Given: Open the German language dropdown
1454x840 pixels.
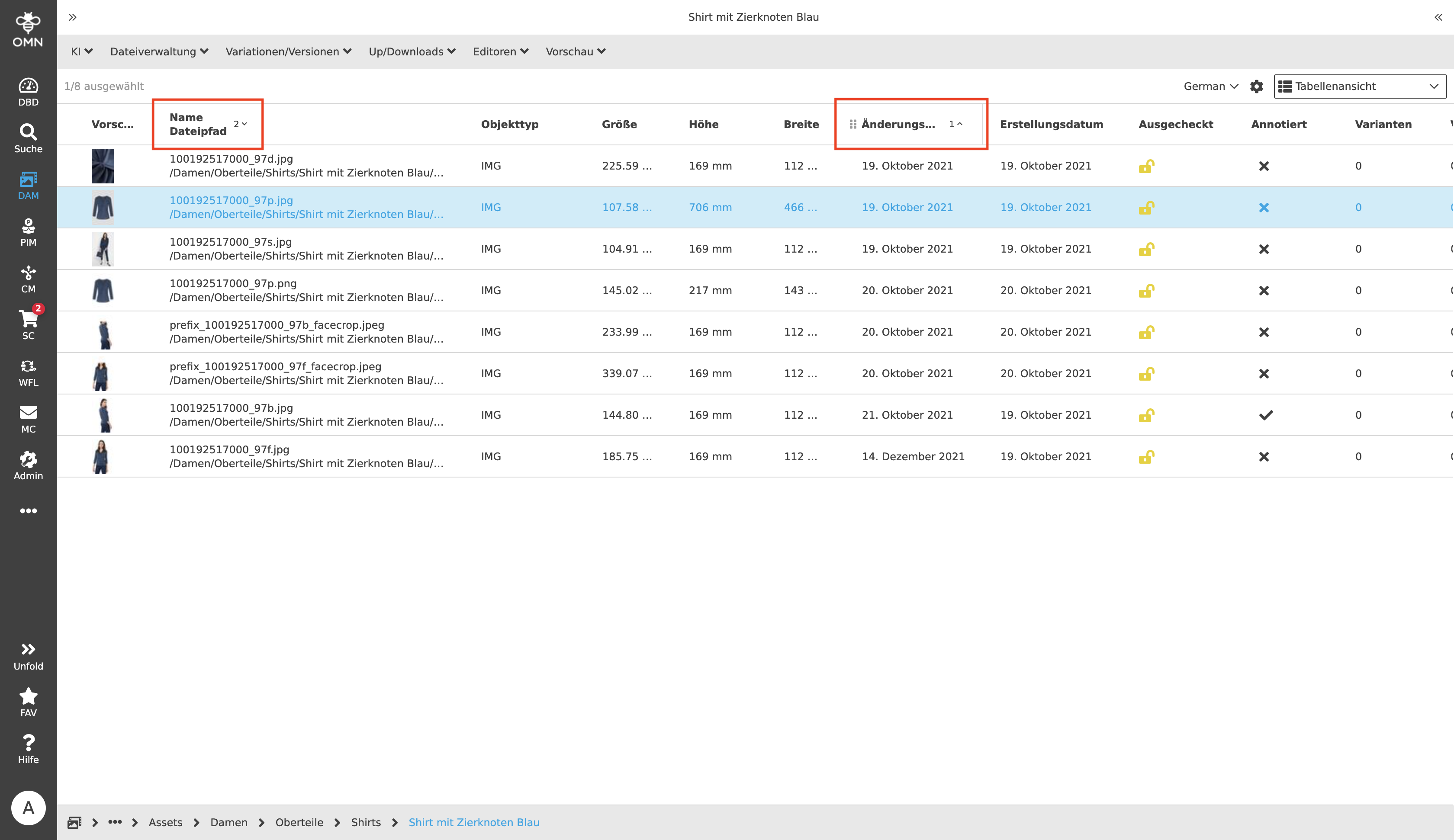Looking at the screenshot, I should 1210,87.
